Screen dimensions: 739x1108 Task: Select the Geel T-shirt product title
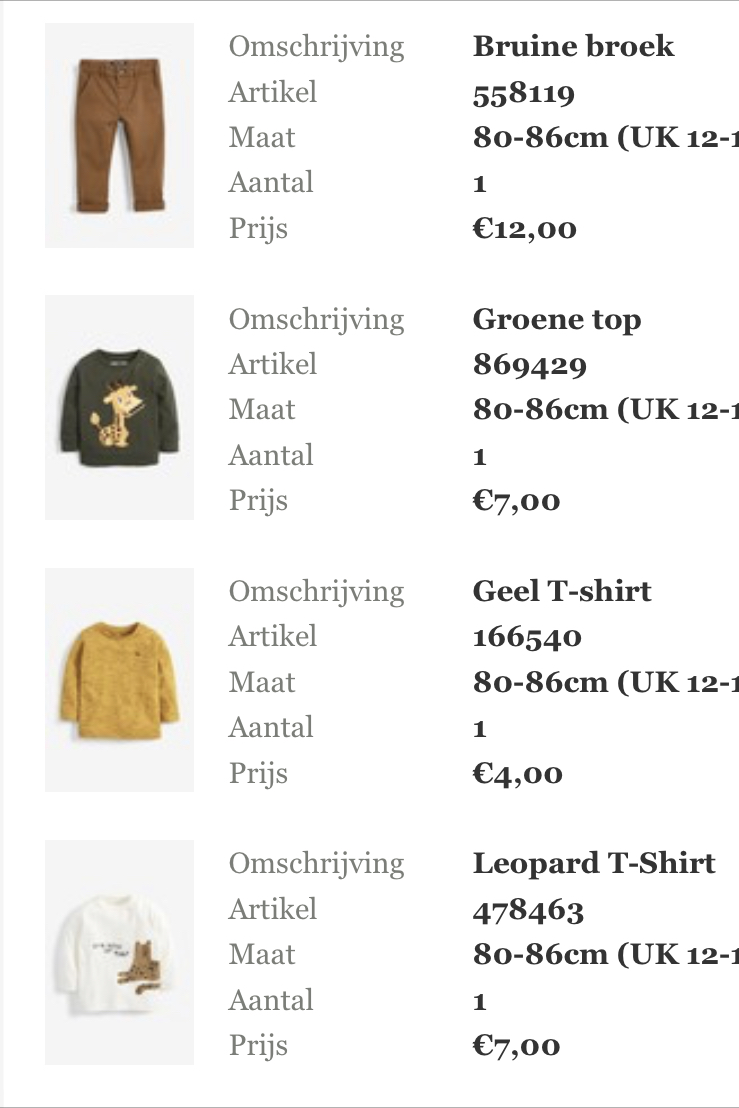pyautogui.click(x=562, y=591)
